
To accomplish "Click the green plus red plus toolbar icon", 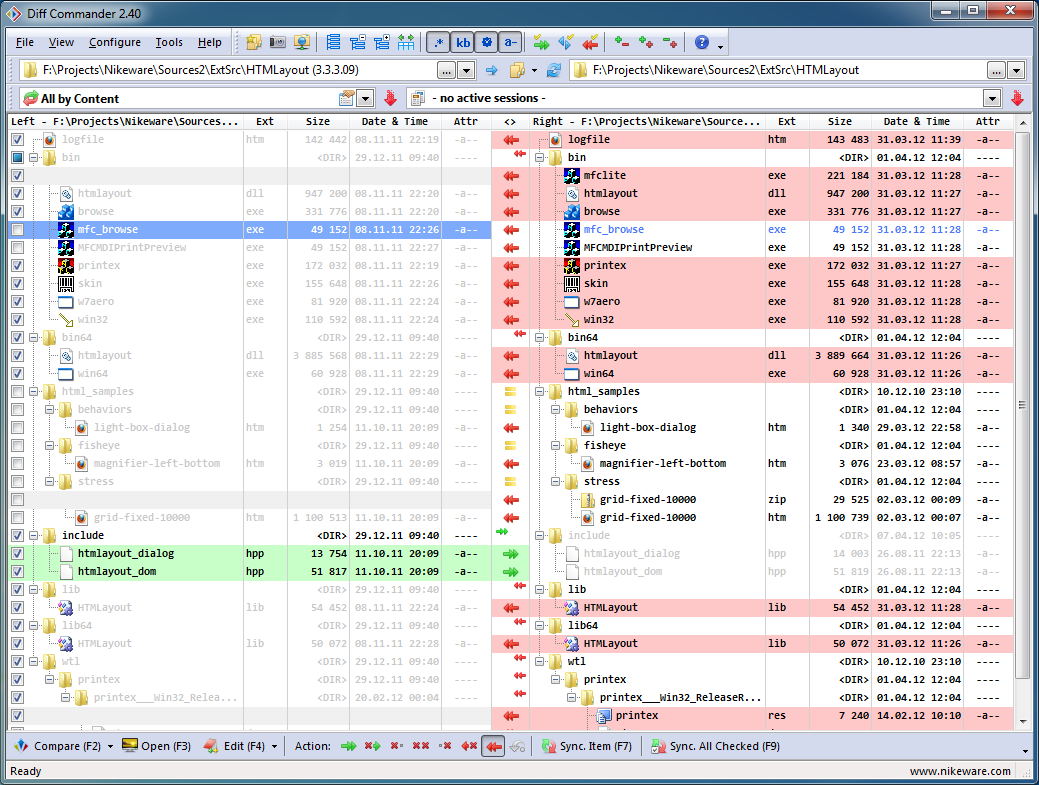I will (645, 42).
